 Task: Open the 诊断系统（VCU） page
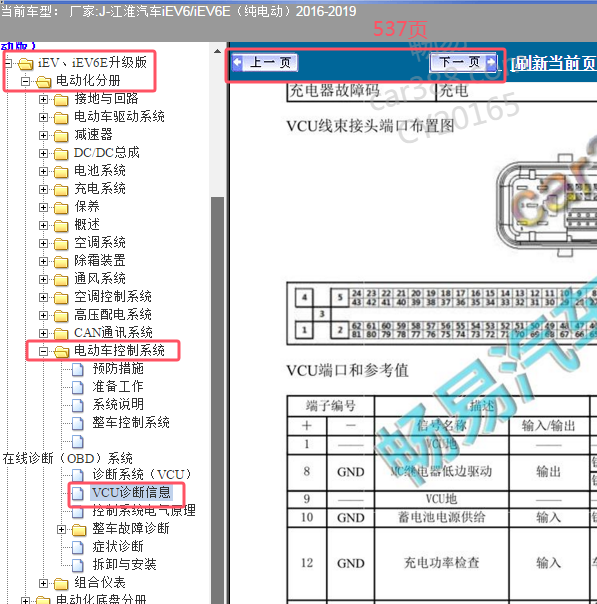pyautogui.click(x=142, y=474)
